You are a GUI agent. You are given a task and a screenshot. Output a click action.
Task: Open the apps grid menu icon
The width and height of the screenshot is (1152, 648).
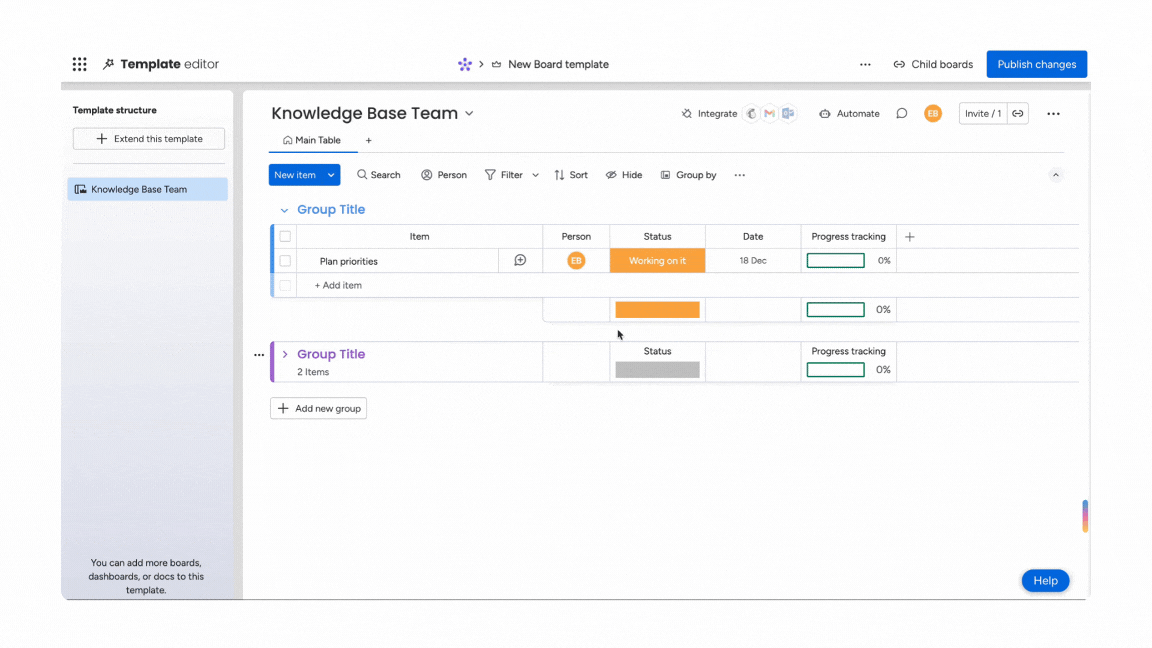[79, 64]
